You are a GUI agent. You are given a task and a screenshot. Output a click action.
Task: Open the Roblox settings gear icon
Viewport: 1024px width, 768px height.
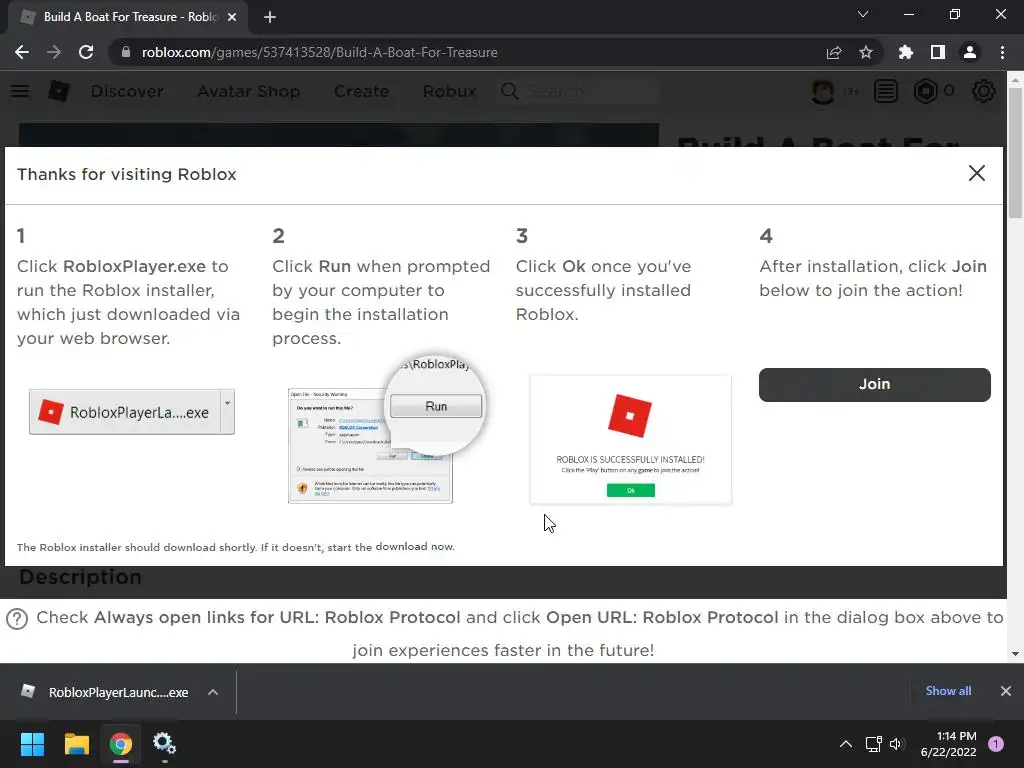[984, 91]
